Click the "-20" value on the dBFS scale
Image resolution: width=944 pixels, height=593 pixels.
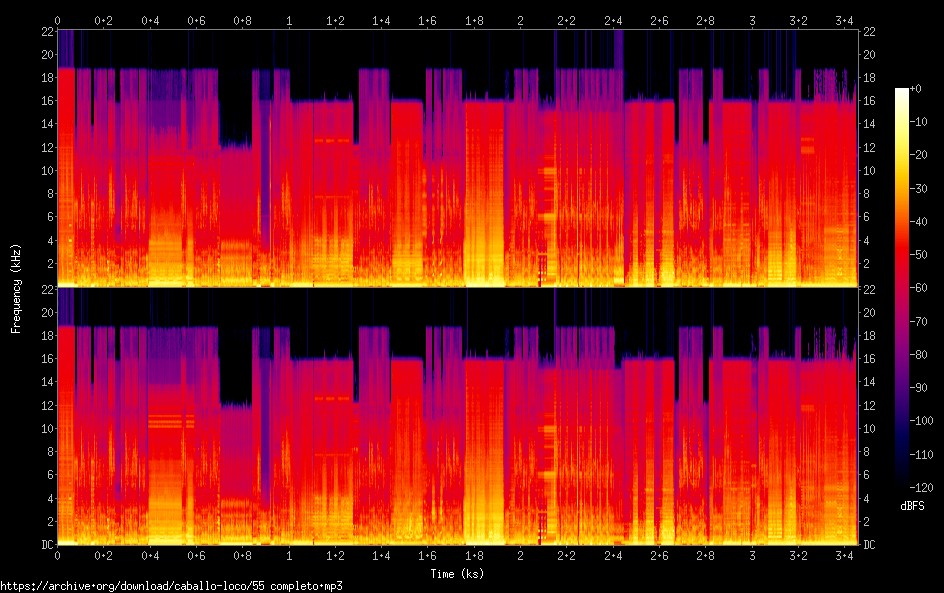pos(918,155)
